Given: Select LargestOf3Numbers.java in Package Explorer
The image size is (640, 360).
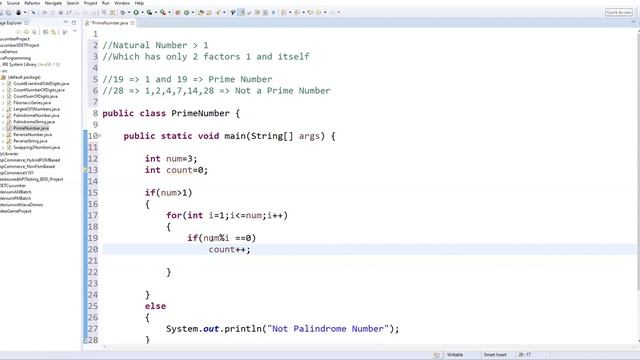Looking at the screenshot, I should click(36, 109).
